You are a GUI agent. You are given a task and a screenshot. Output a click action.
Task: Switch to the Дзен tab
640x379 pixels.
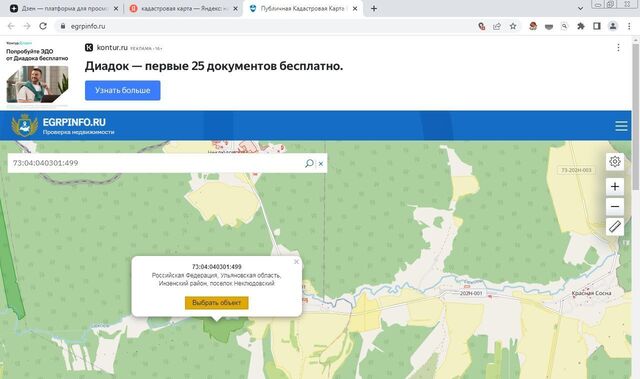click(63, 8)
